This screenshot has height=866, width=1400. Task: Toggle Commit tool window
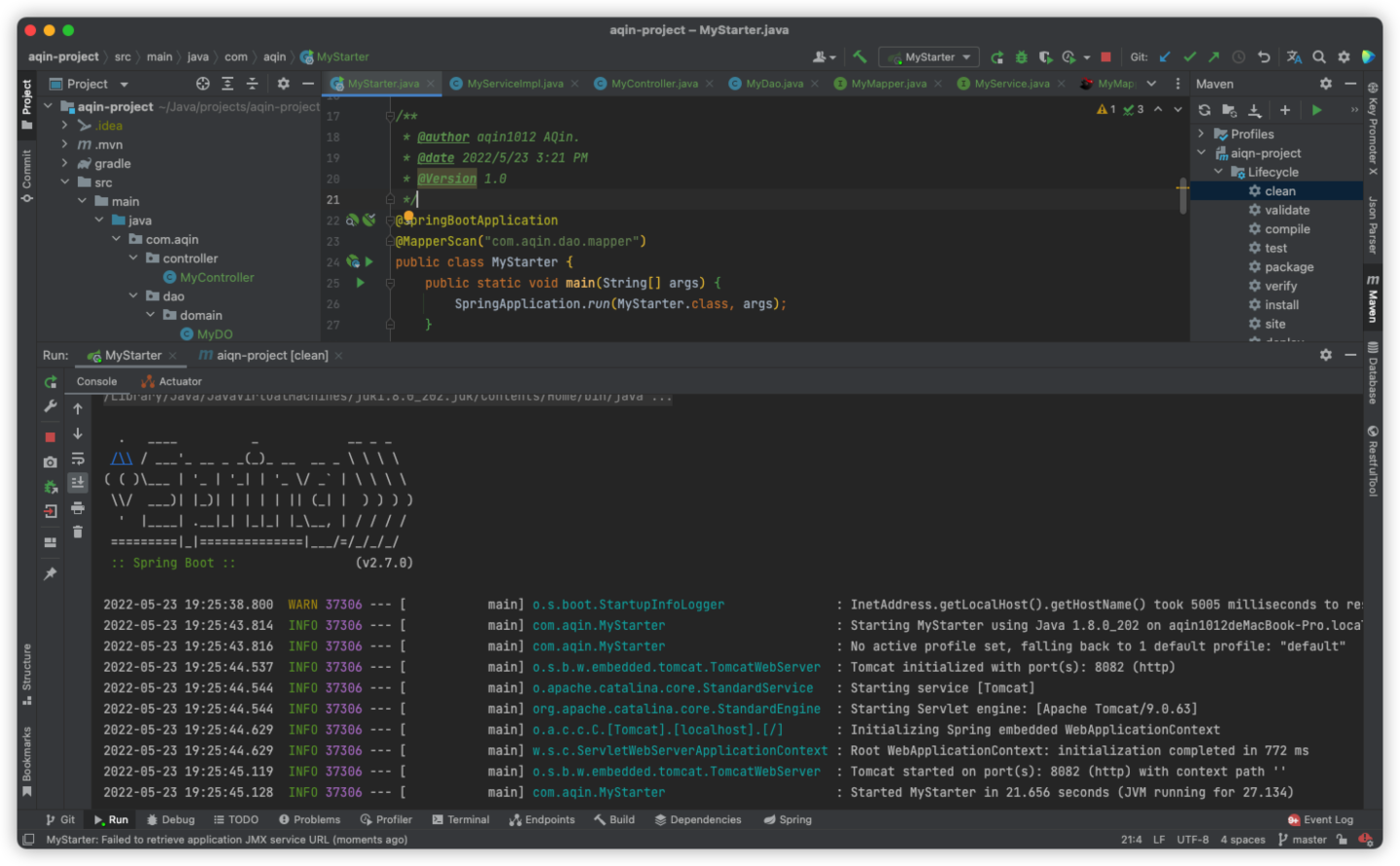tap(27, 176)
